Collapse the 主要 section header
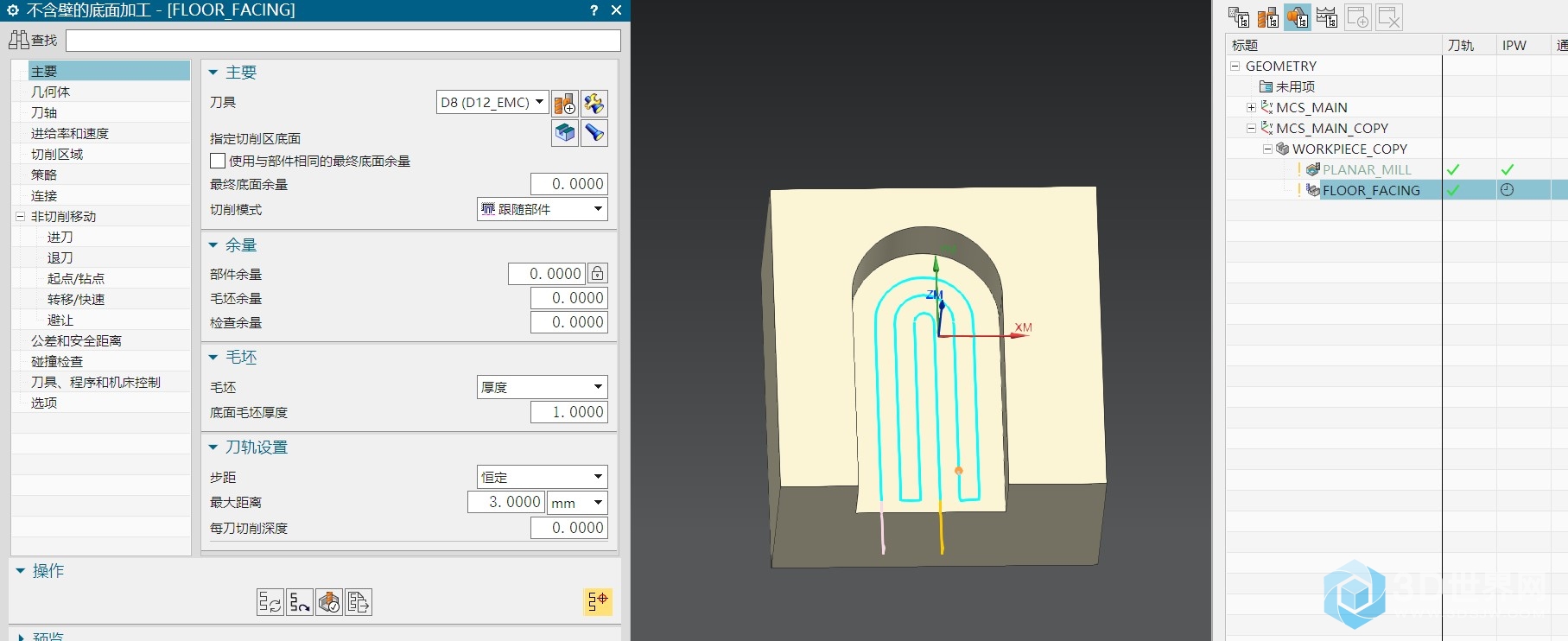Screen dimensions: 1568x641 click(213, 73)
